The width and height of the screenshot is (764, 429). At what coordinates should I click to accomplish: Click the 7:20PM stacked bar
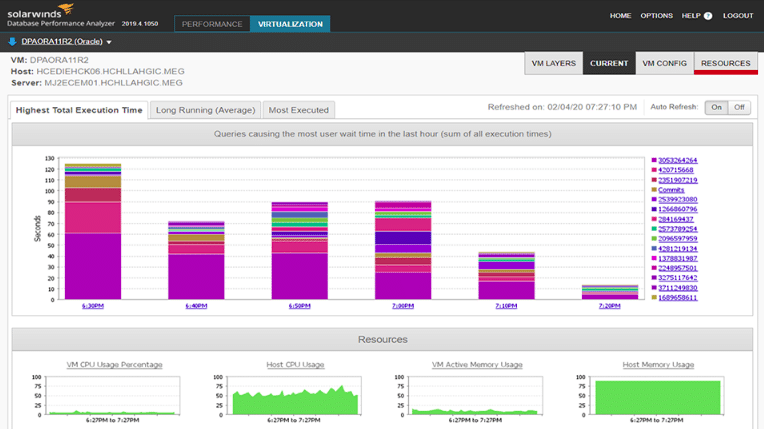pyautogui.click(x=610, y=292)
